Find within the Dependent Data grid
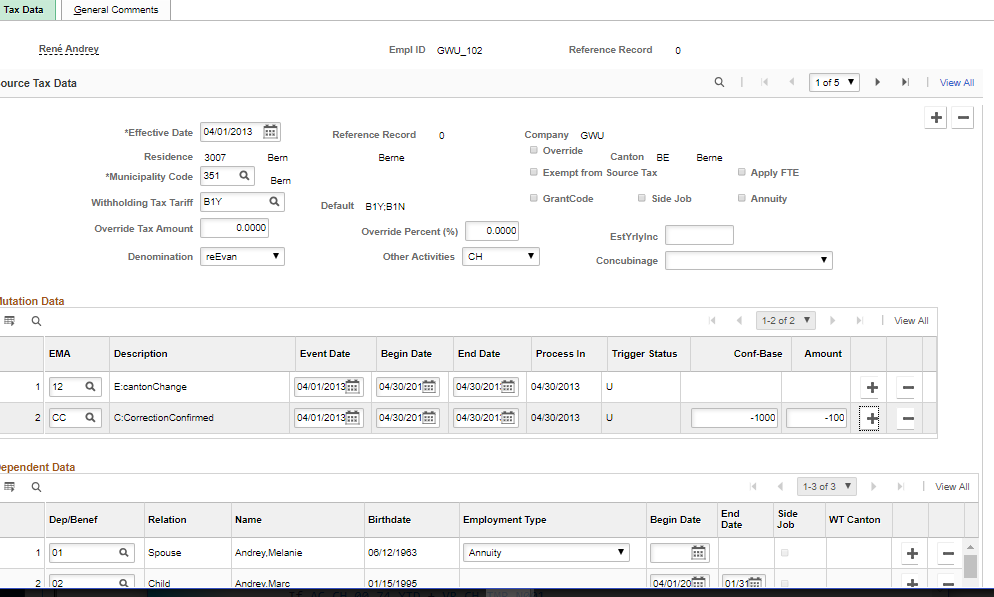This screenshot has width=994, height=597. [36, 487]
